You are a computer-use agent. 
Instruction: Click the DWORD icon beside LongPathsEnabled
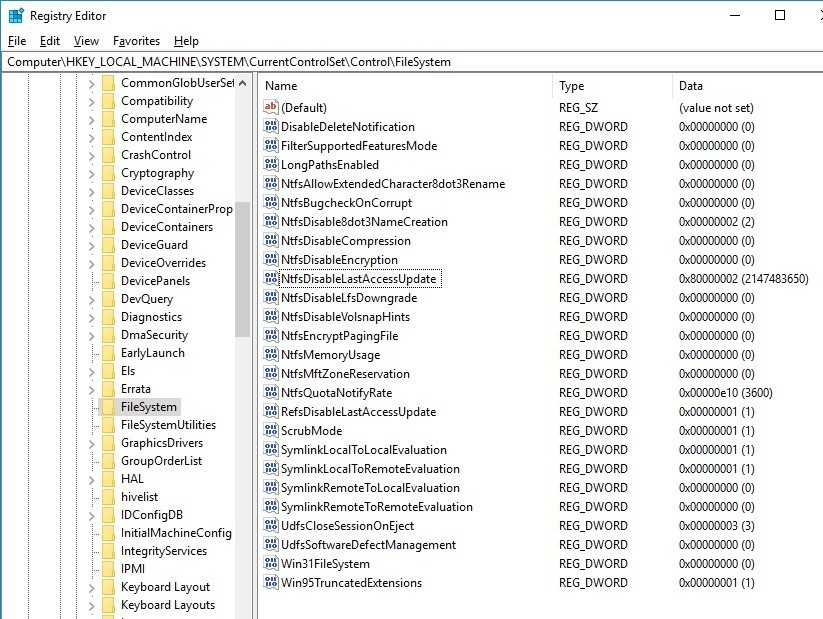point(271,164)
